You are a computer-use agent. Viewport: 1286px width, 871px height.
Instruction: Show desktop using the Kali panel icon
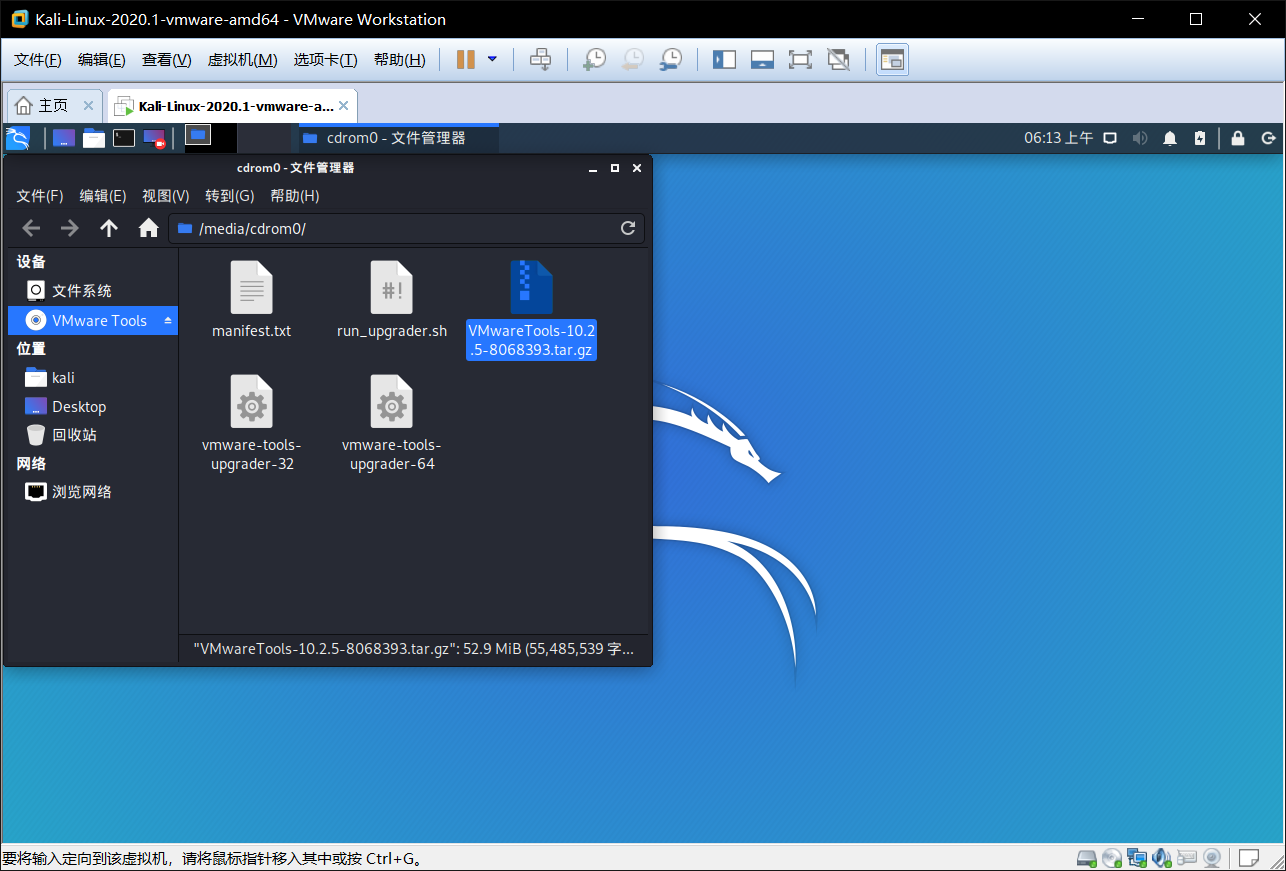pyautogui.click(x=64, y=138)
